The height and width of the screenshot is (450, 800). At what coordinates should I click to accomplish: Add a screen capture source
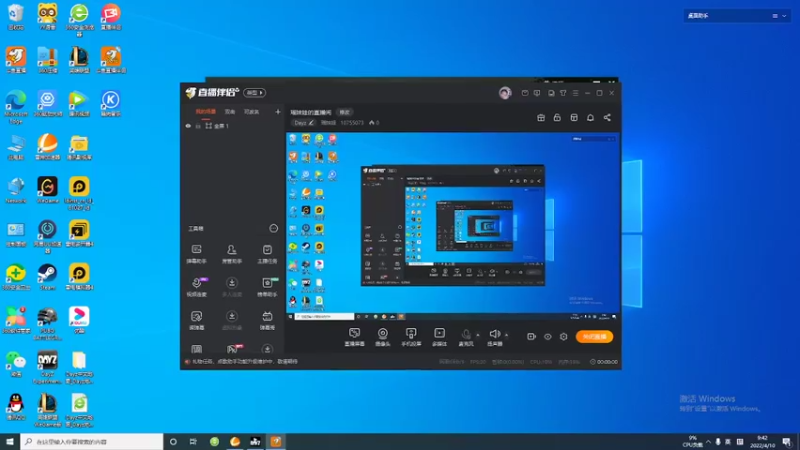[x=354, y=337]
